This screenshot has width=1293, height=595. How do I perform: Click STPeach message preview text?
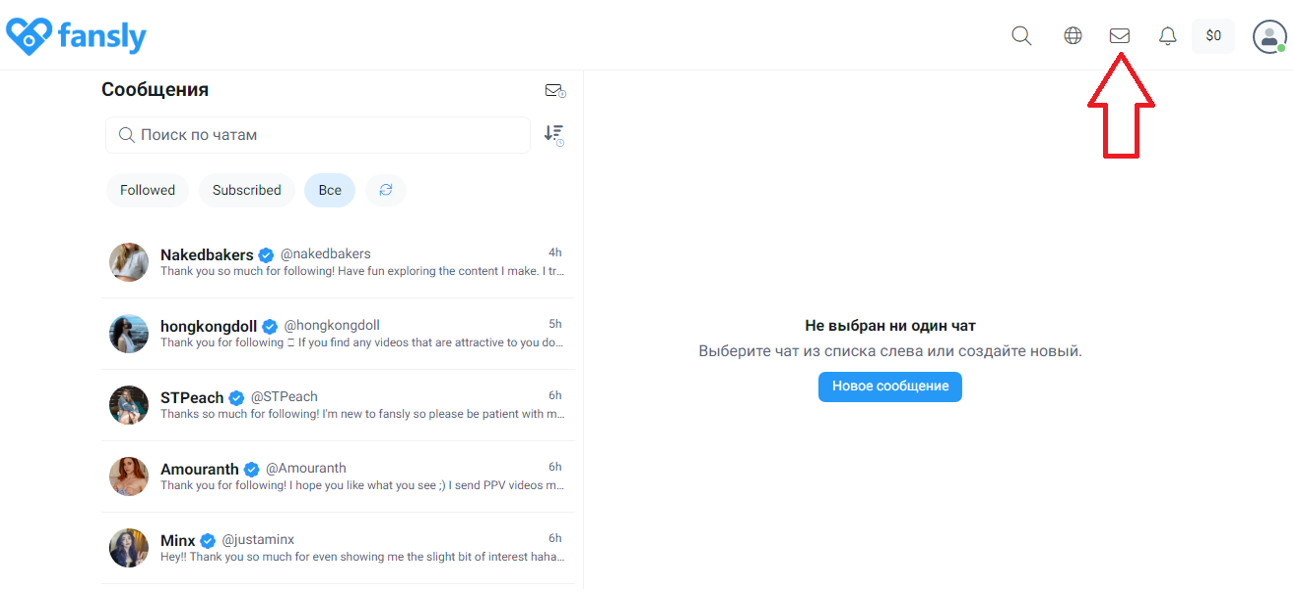coord(362,414)
